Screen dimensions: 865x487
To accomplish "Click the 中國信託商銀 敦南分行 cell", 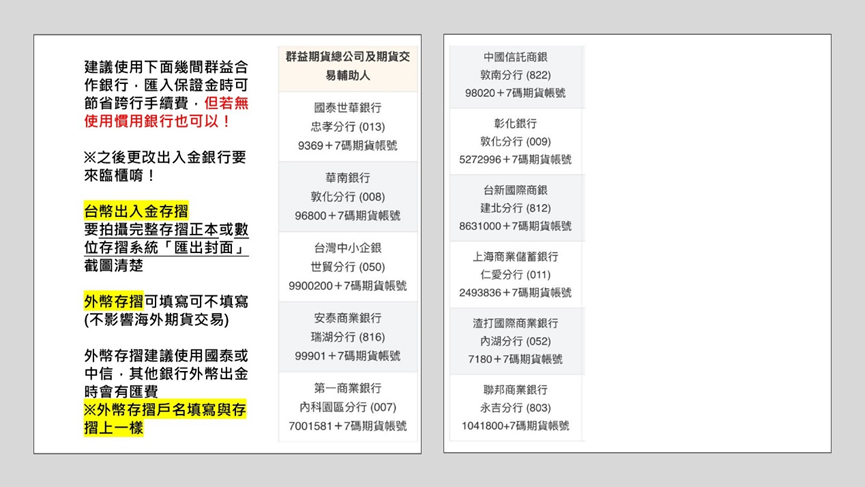I will 515,75.
